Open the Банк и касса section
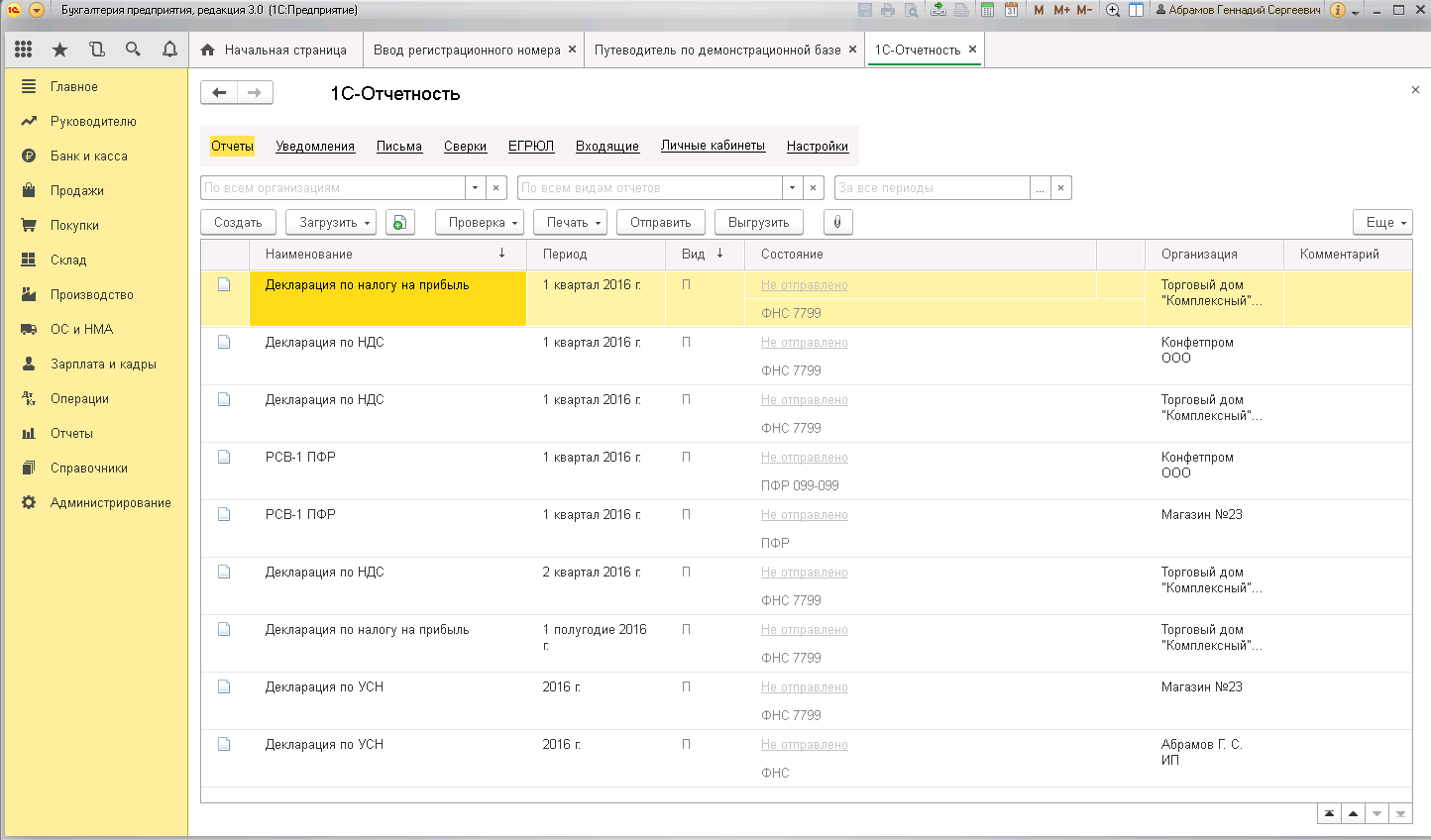 [x=95, y=157]
